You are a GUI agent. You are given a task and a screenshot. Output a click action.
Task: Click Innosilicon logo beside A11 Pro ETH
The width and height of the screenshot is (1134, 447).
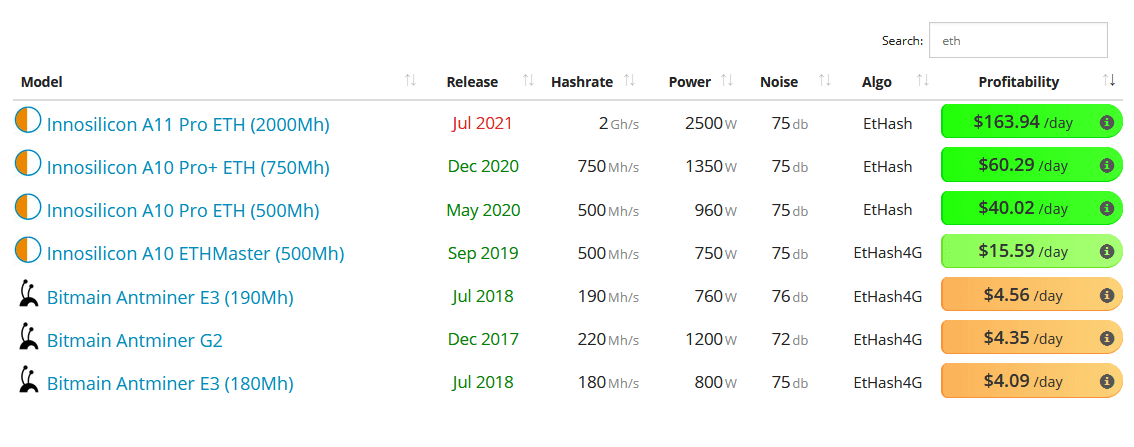[28, 121]
